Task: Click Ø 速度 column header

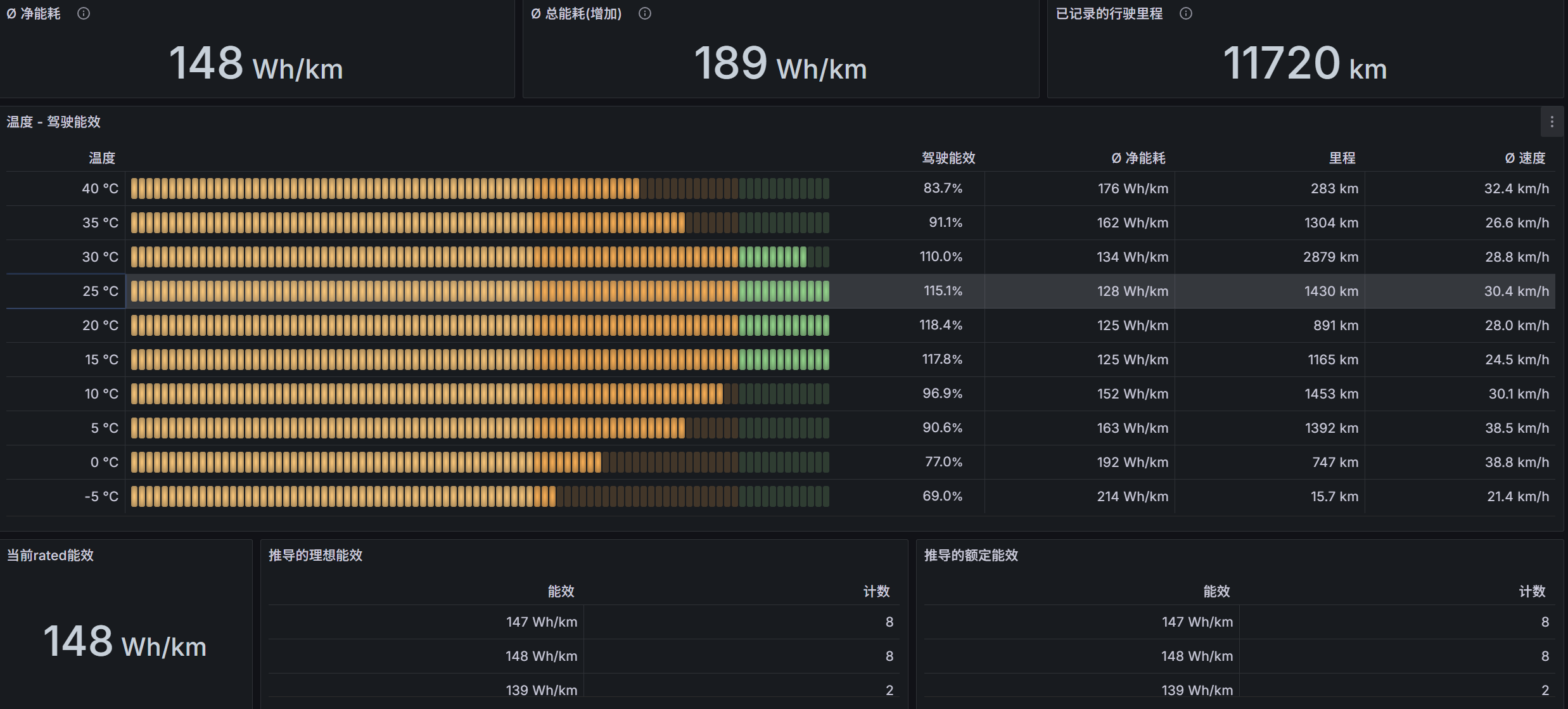Action: click(x=1525, y=158)
